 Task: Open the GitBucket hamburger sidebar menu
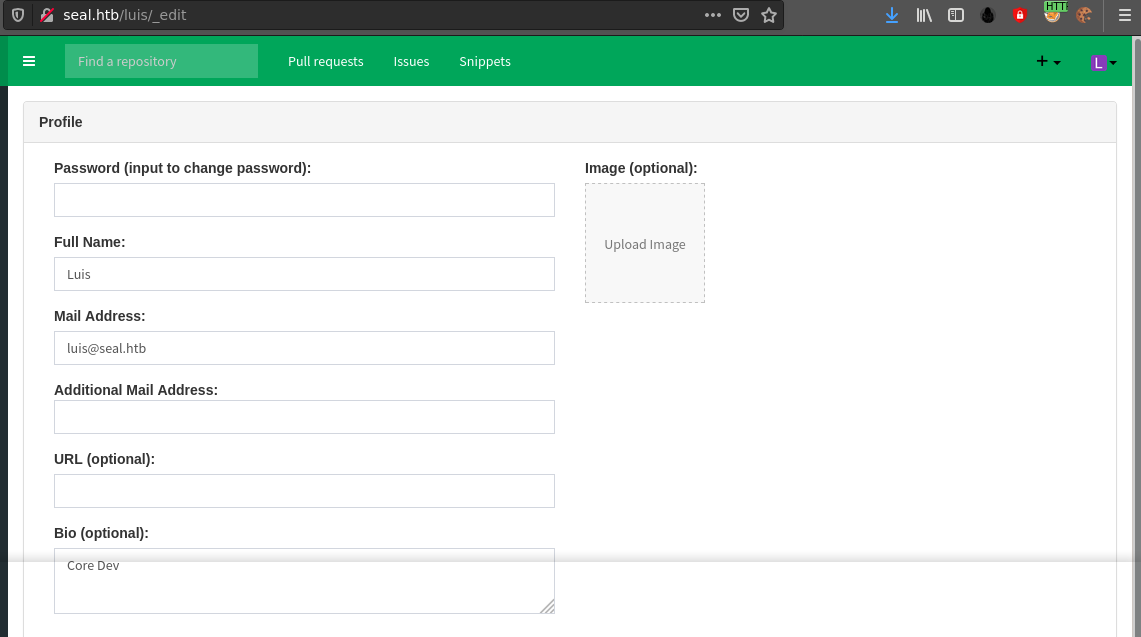(29, 61)
